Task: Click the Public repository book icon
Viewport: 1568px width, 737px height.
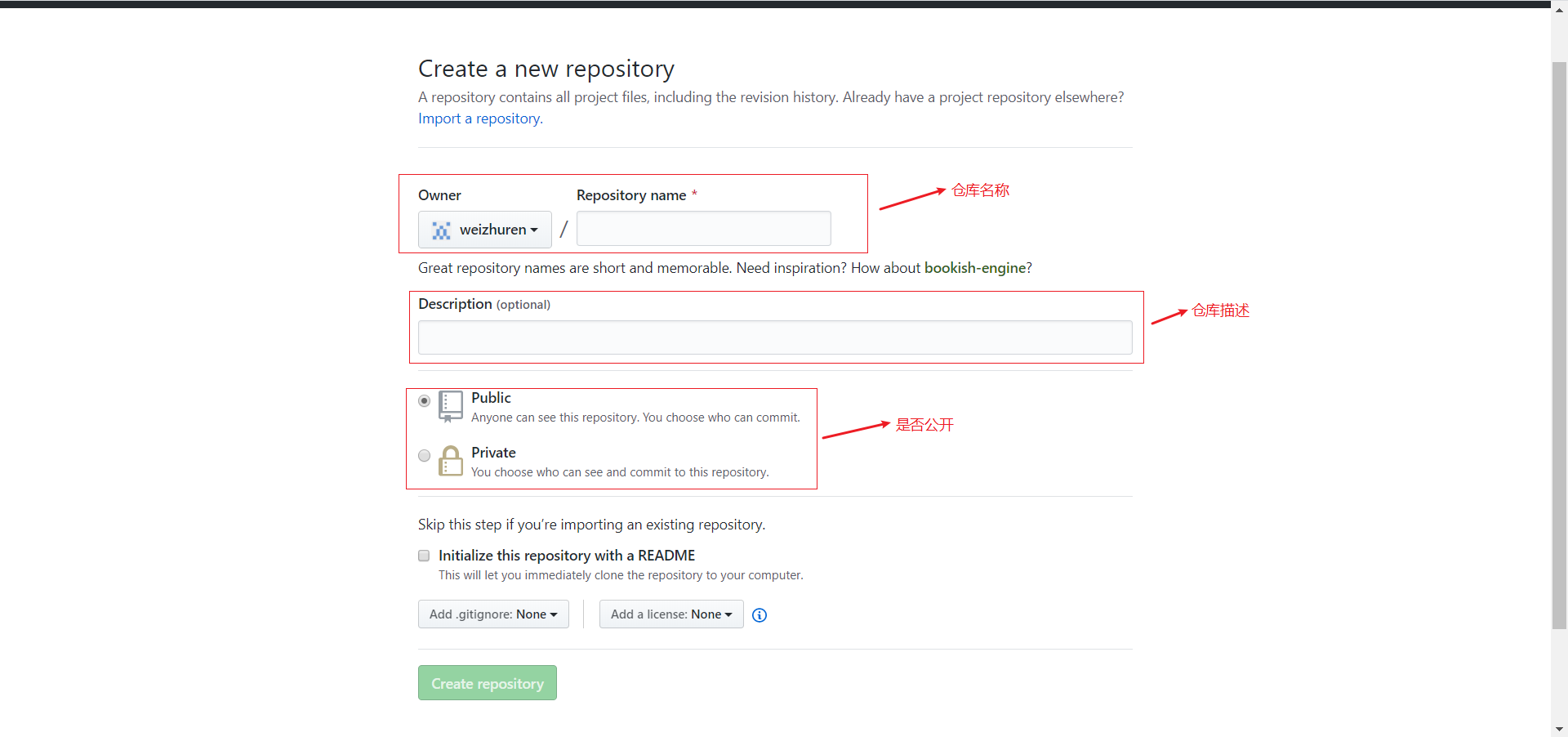Action: [450, 406]
